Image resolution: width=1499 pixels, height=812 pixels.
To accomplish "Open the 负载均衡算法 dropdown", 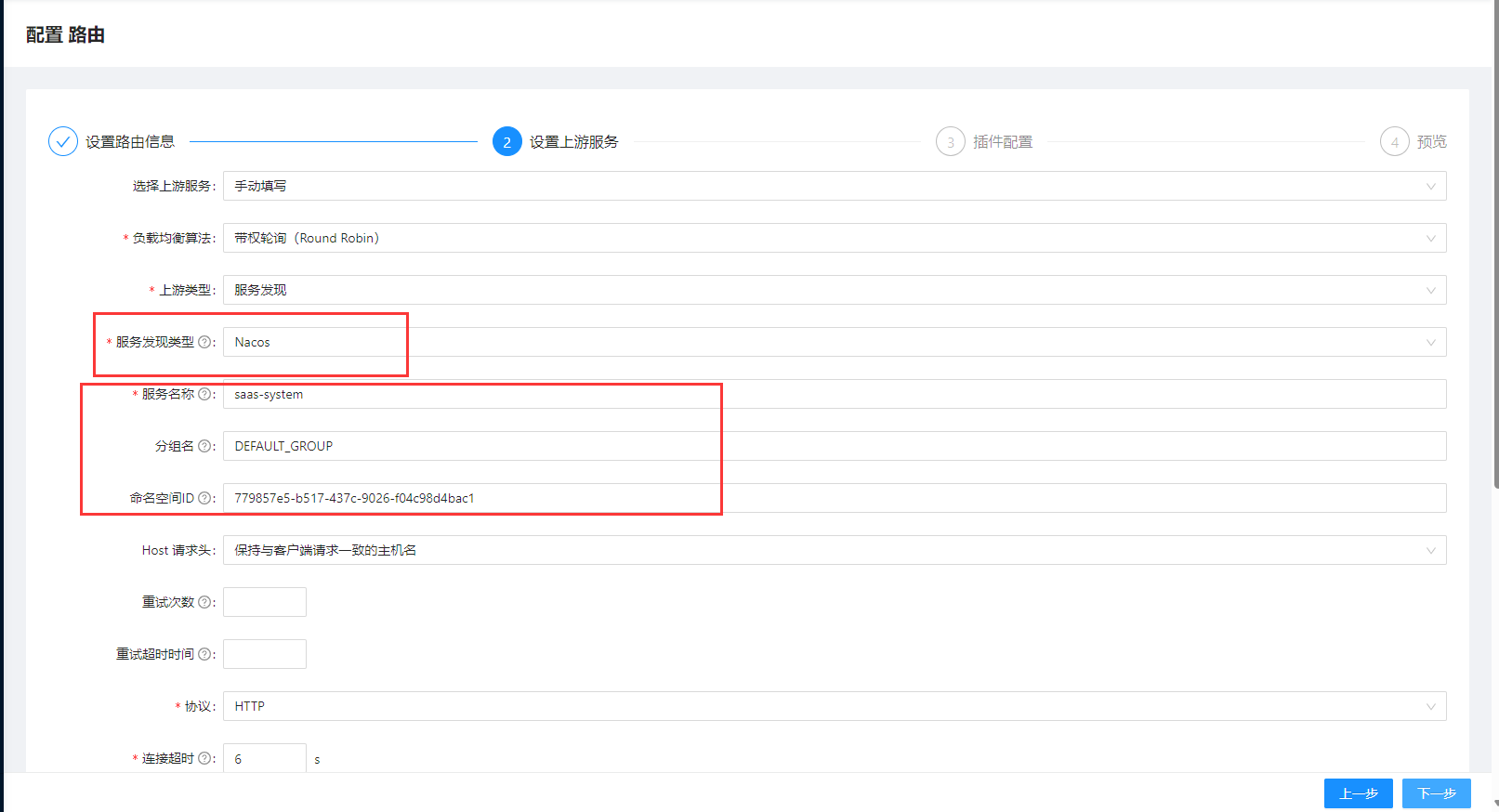I will tap(835, 238).
